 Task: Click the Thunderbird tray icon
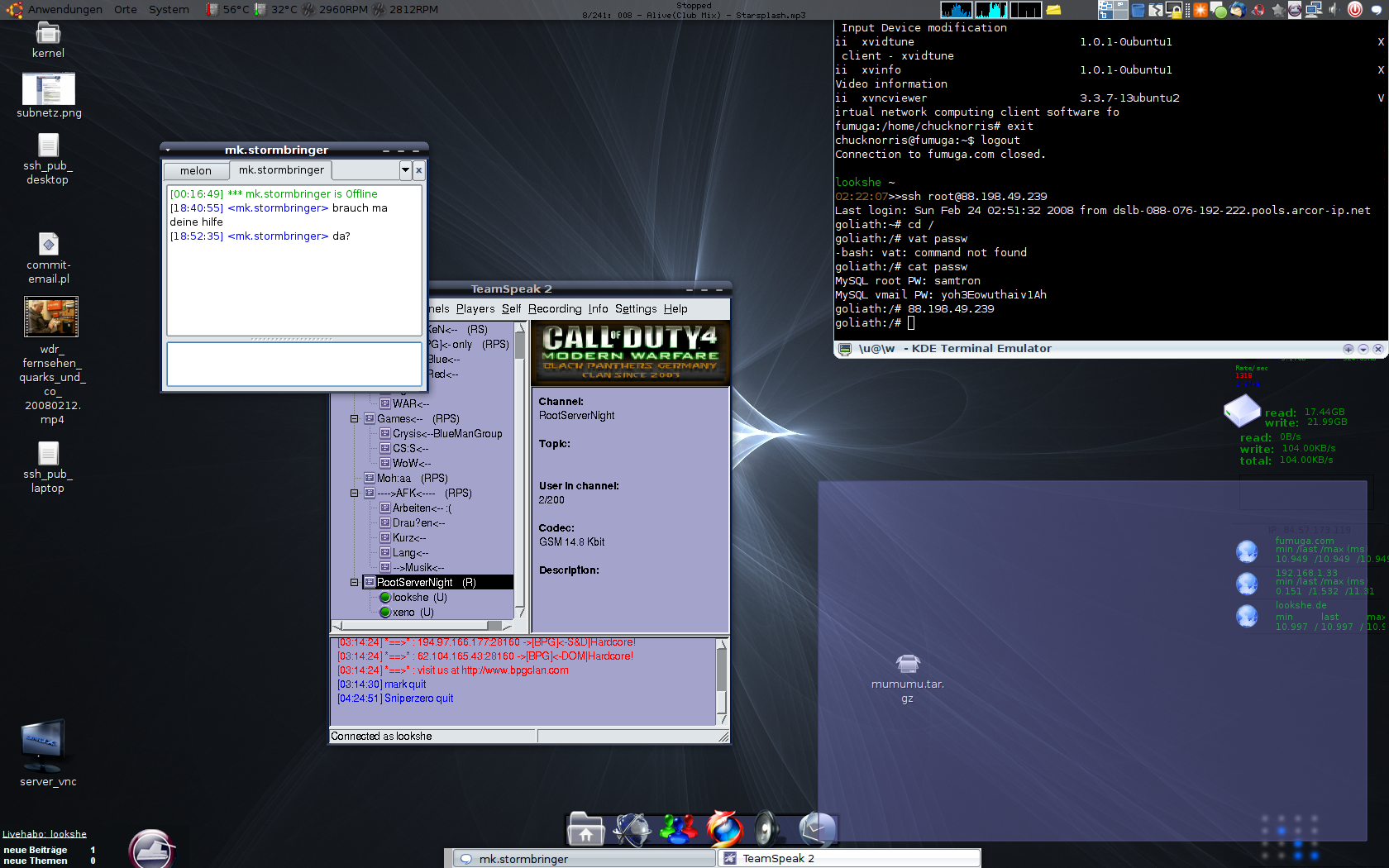click(x=1238, y=10)
